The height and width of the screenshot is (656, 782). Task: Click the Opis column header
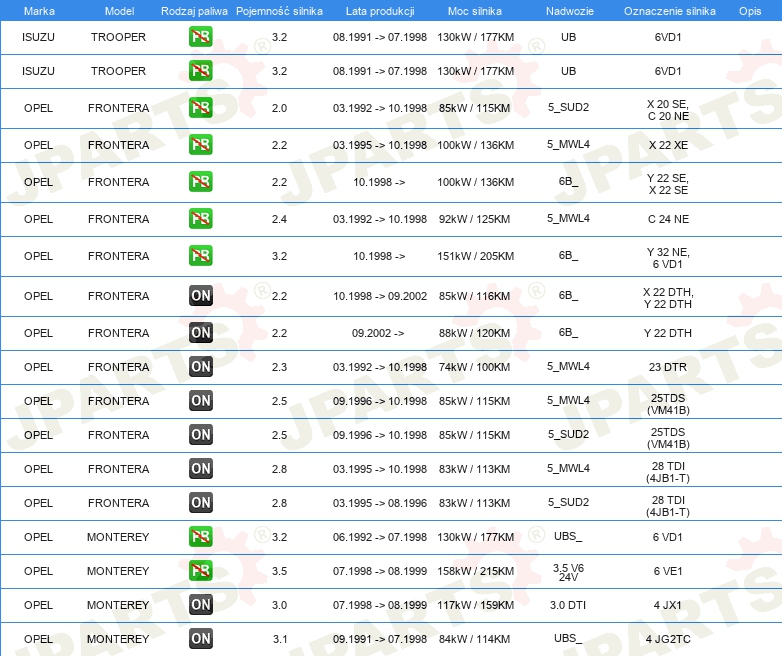(x=750, y=11)
